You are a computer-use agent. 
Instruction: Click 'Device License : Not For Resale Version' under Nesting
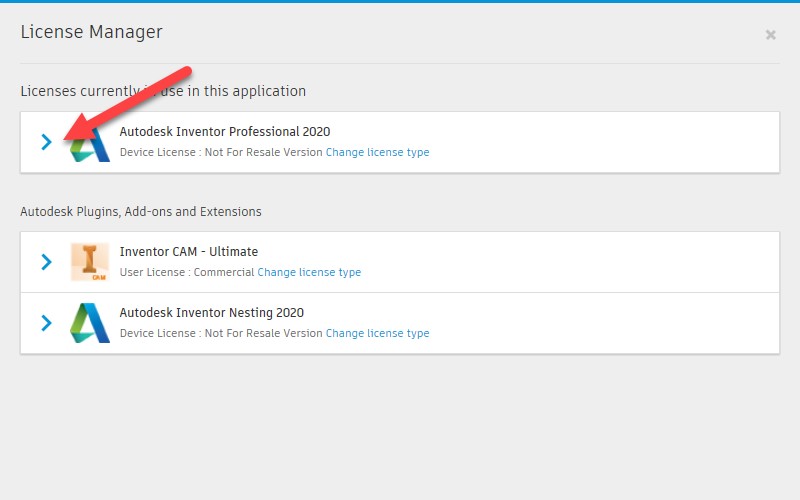(221, 333)
